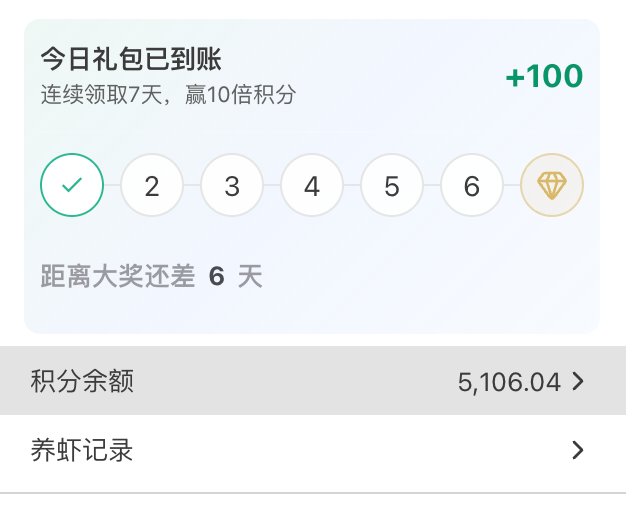The height and width of the screenshot is (520, 626).
Task: Click the 距离大奖还差 countdown label
Action: click(118, 277)
